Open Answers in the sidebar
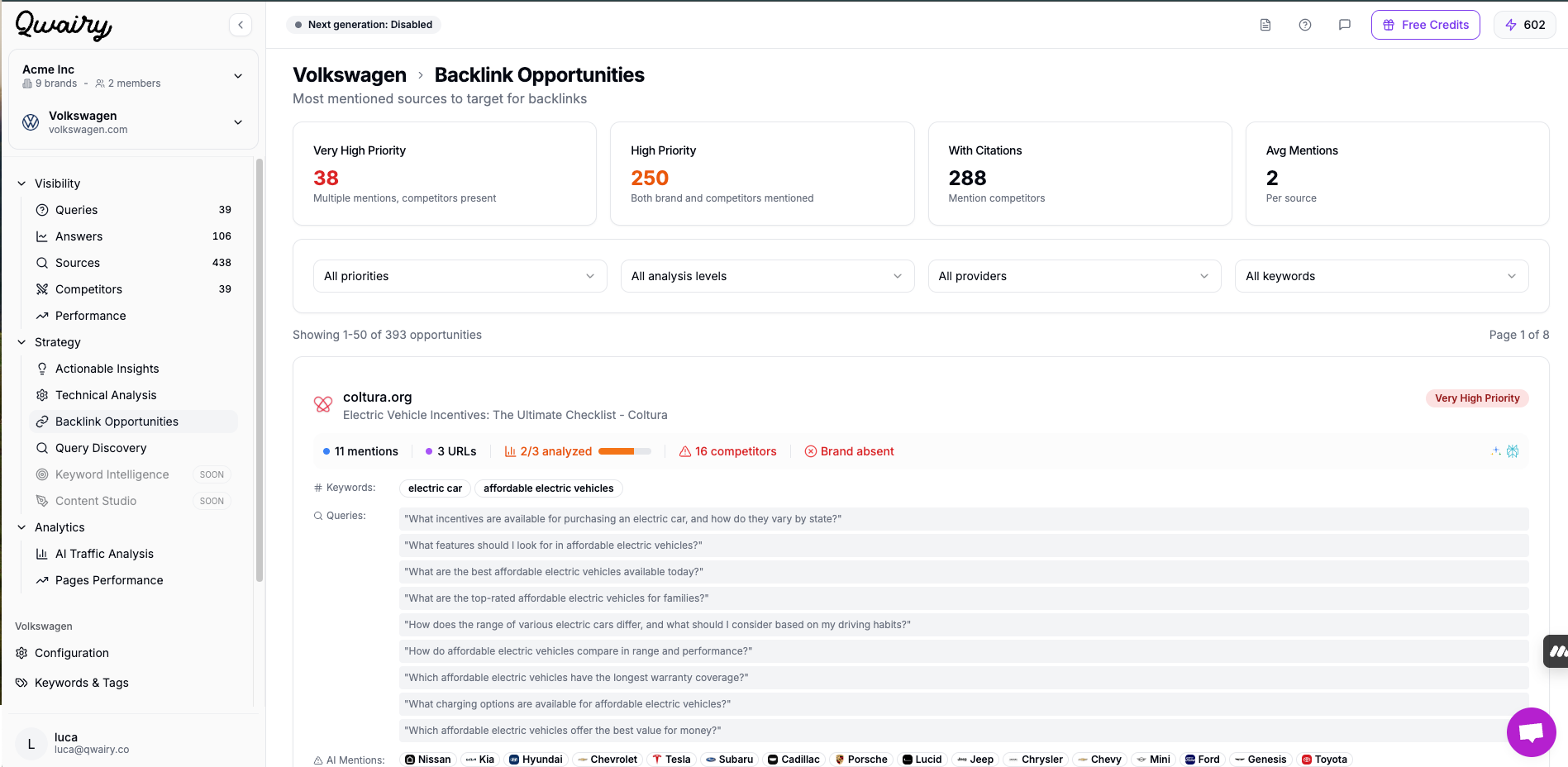1568x767 pixels. click(133, 236)
